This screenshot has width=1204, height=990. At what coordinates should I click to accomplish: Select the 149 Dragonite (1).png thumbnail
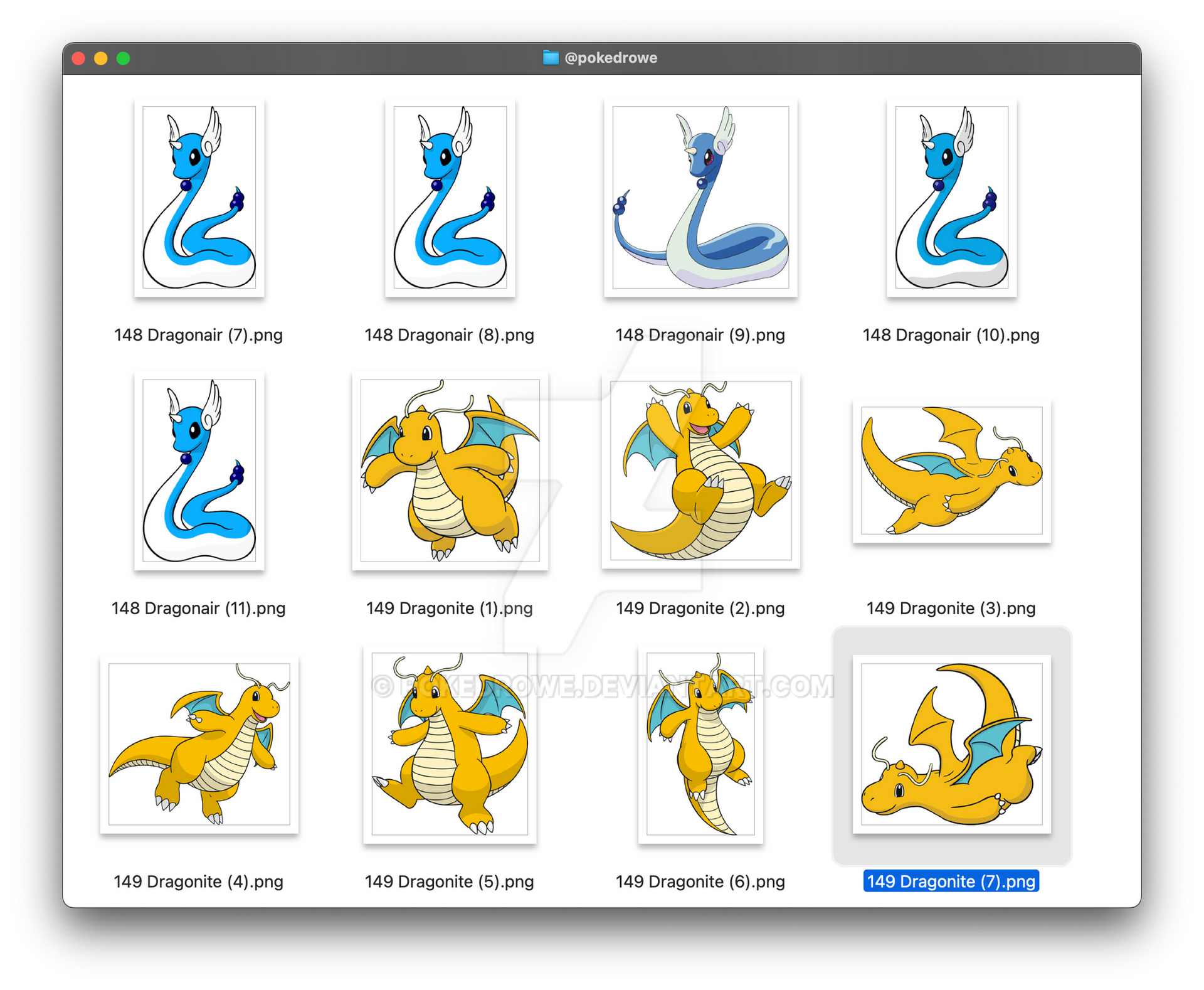click(450, 471)
